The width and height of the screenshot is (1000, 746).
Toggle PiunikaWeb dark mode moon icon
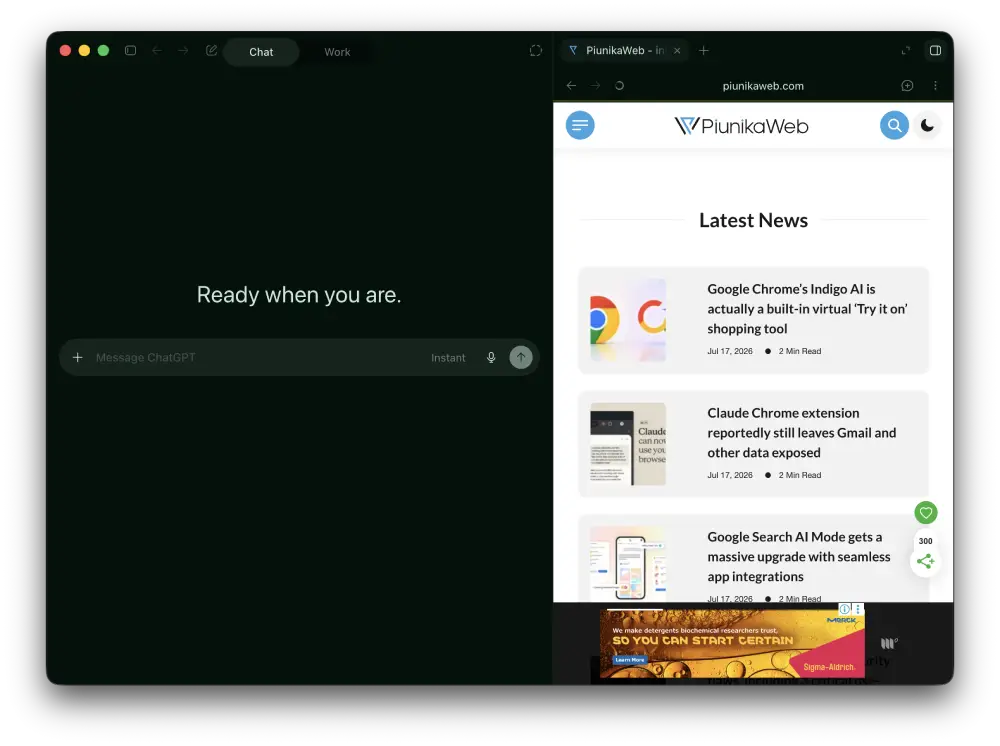point(927,125)
